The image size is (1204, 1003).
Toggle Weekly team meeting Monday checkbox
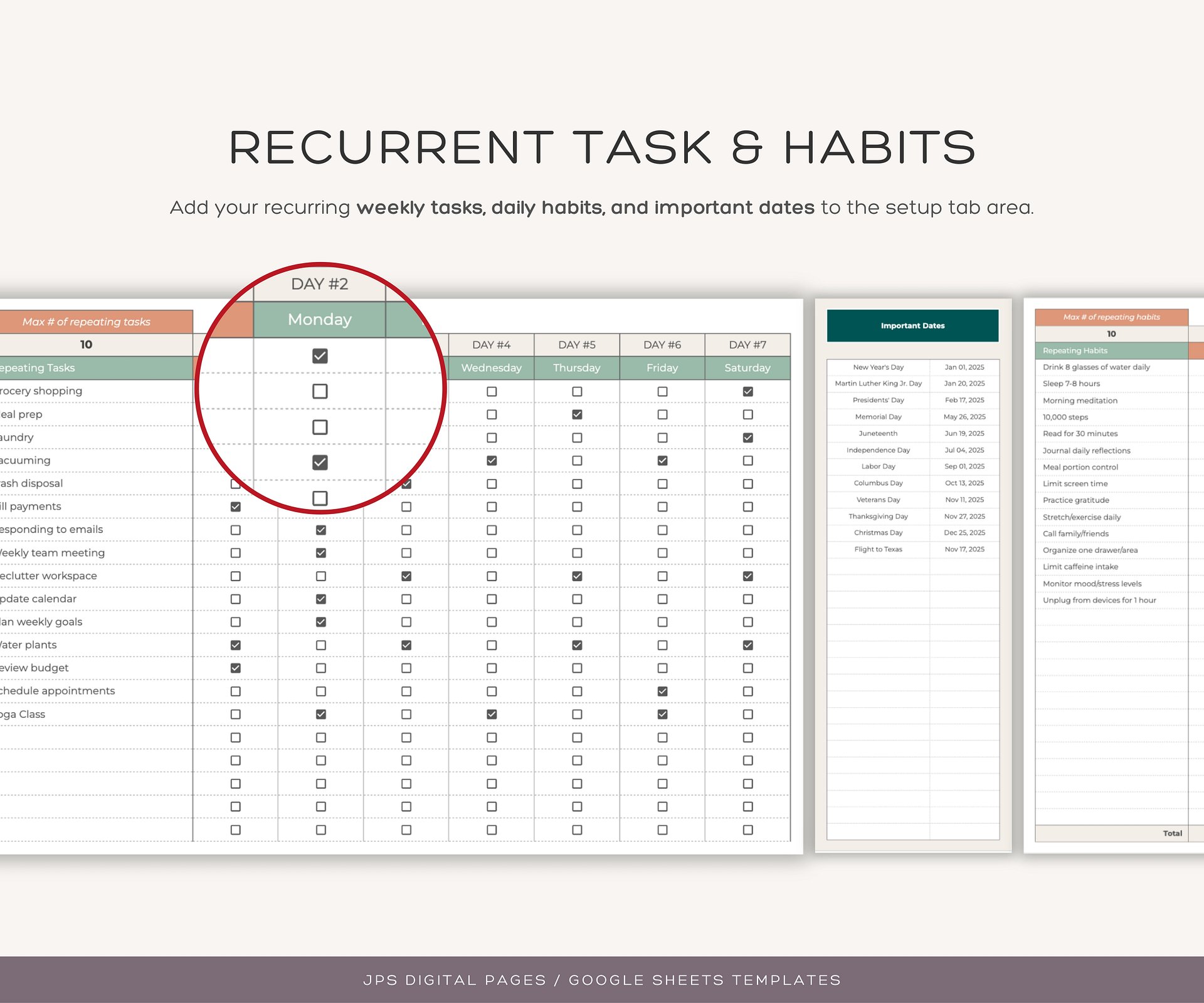(321, 553)
